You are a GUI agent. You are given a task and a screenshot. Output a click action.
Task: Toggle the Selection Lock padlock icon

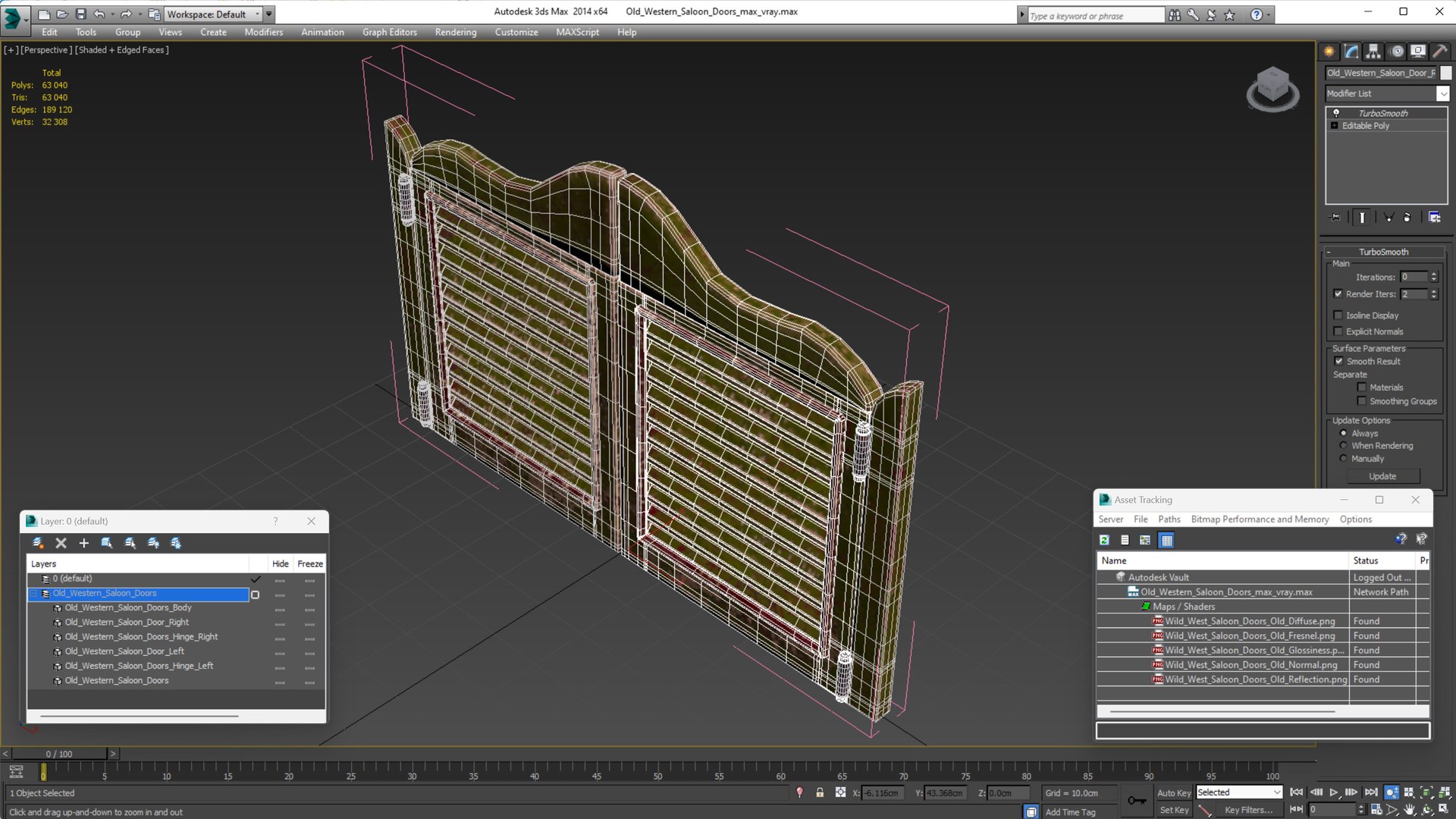pos(820,792)
